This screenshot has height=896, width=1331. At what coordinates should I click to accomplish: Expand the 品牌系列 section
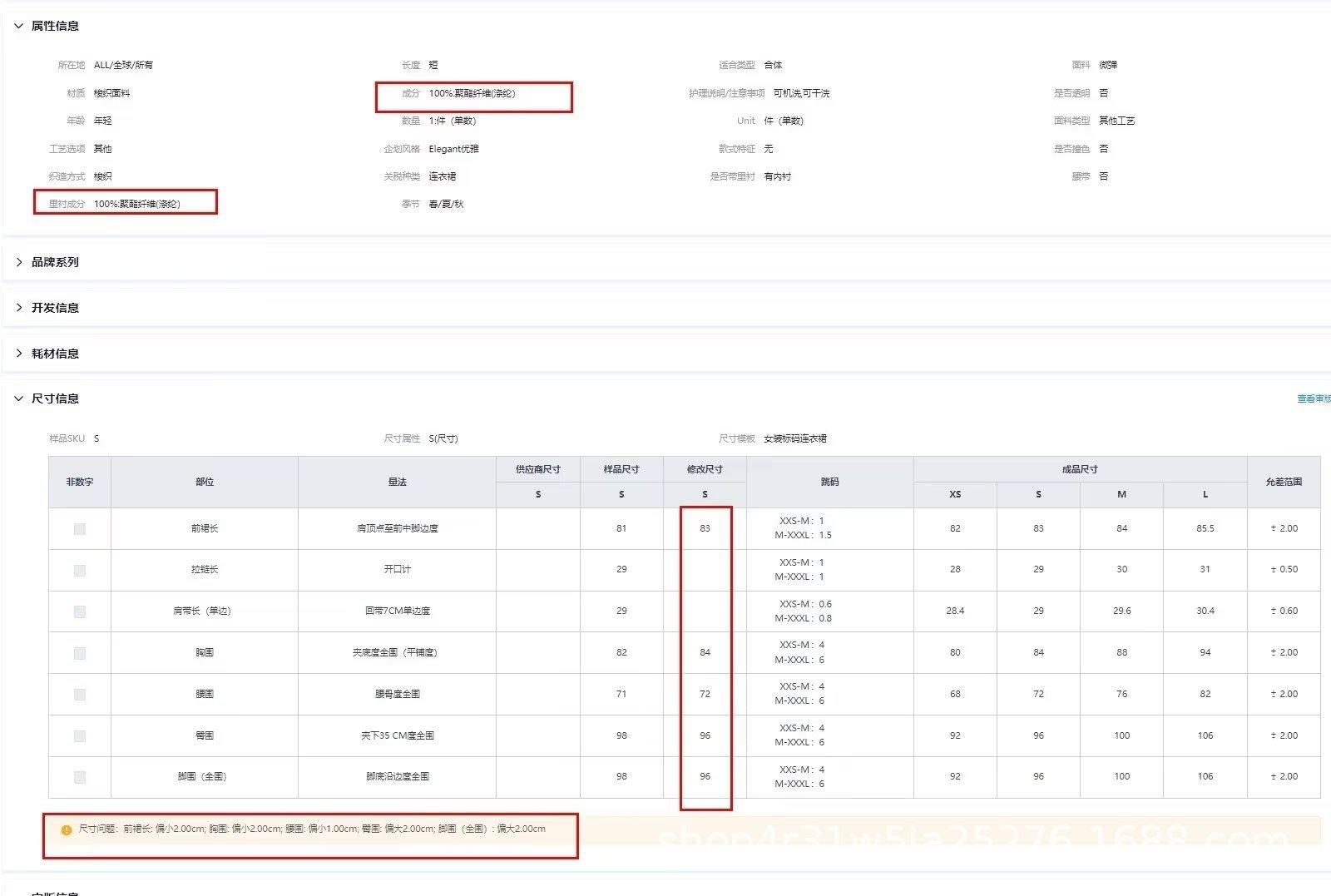(x=18, y=262)
